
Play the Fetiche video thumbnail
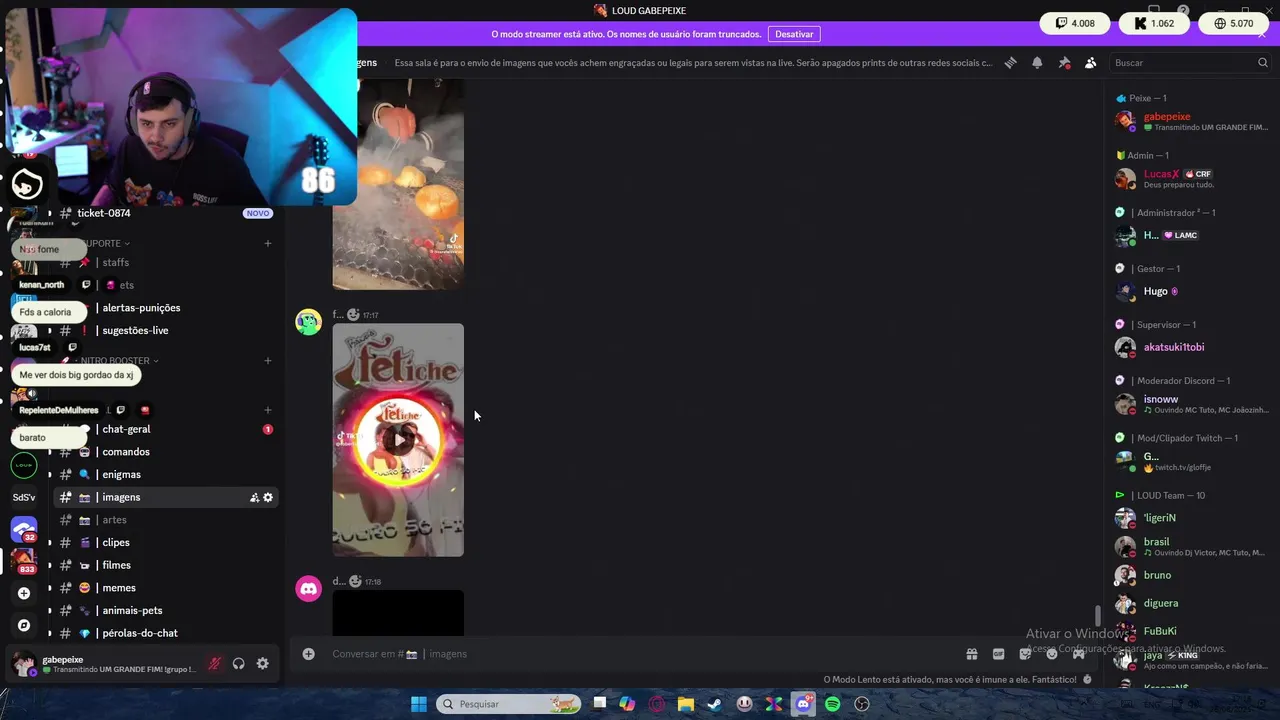point(398,440)
